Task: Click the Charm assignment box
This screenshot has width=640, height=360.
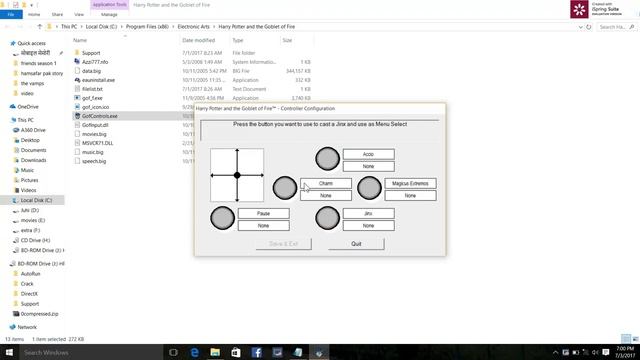Action: pos(326,184)
